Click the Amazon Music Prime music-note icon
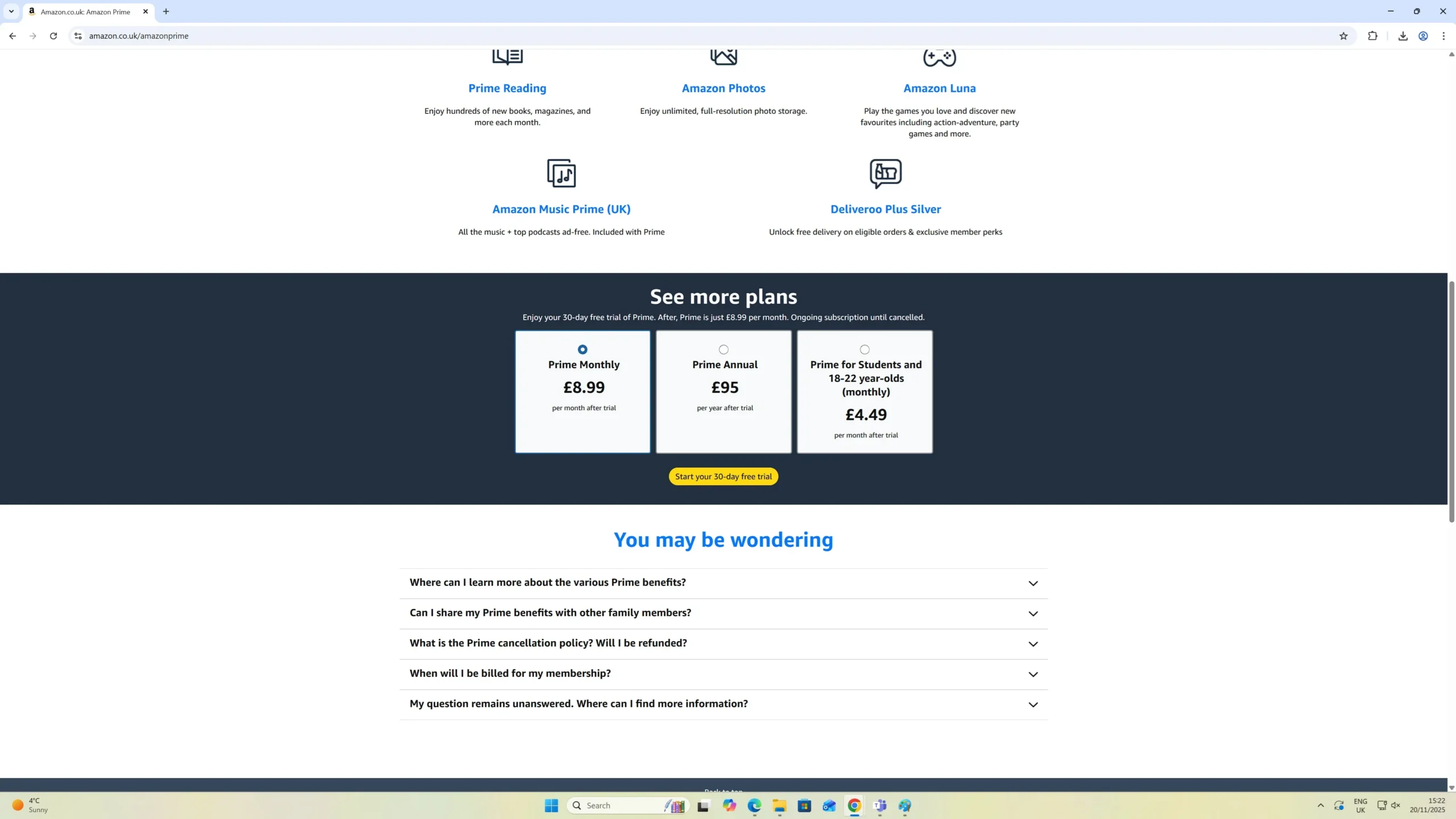Image resolution: width=1456 pixels, height=819 pixels. point(561,173)
